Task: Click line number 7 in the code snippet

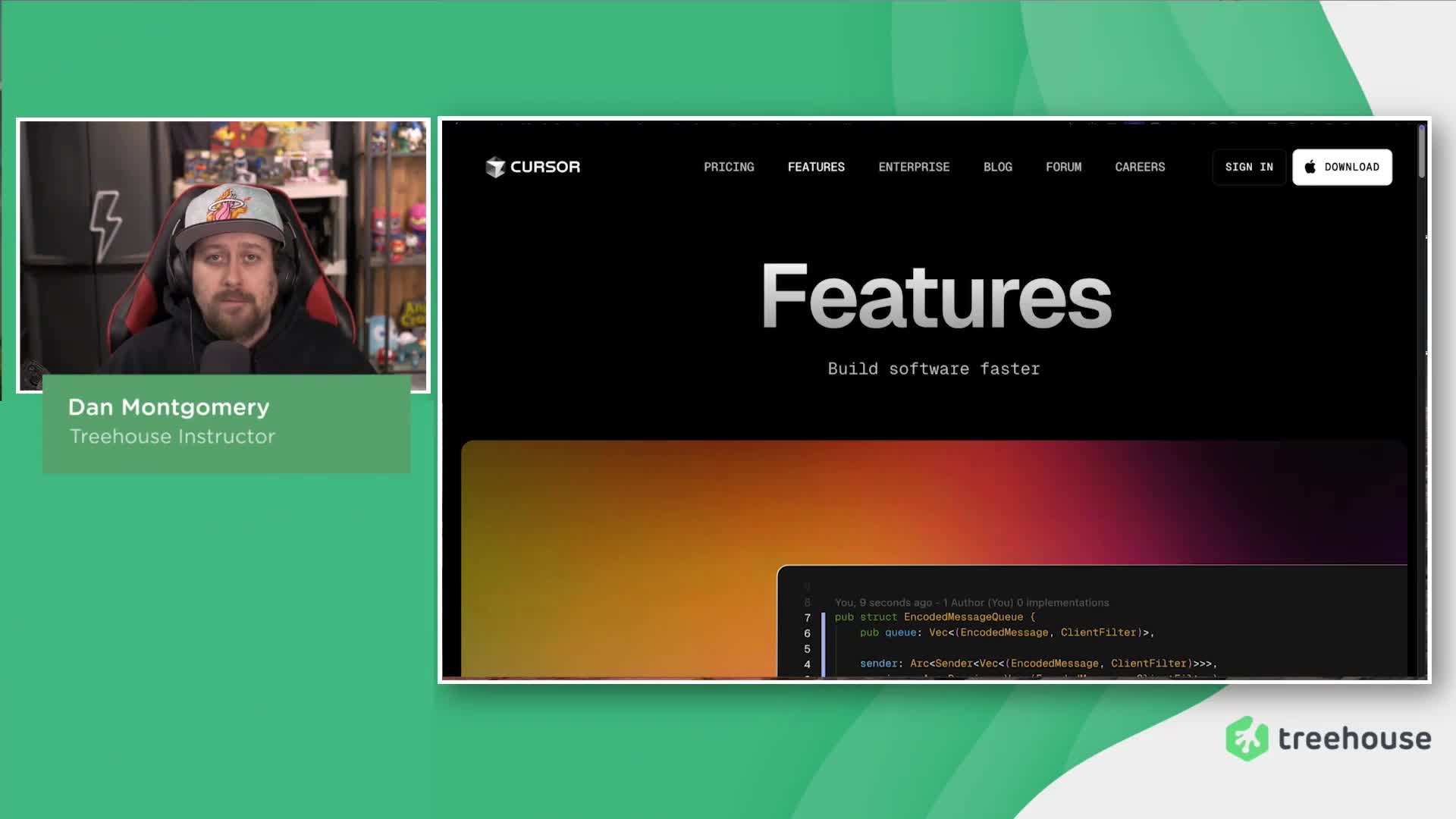Action: click(805, 617)
